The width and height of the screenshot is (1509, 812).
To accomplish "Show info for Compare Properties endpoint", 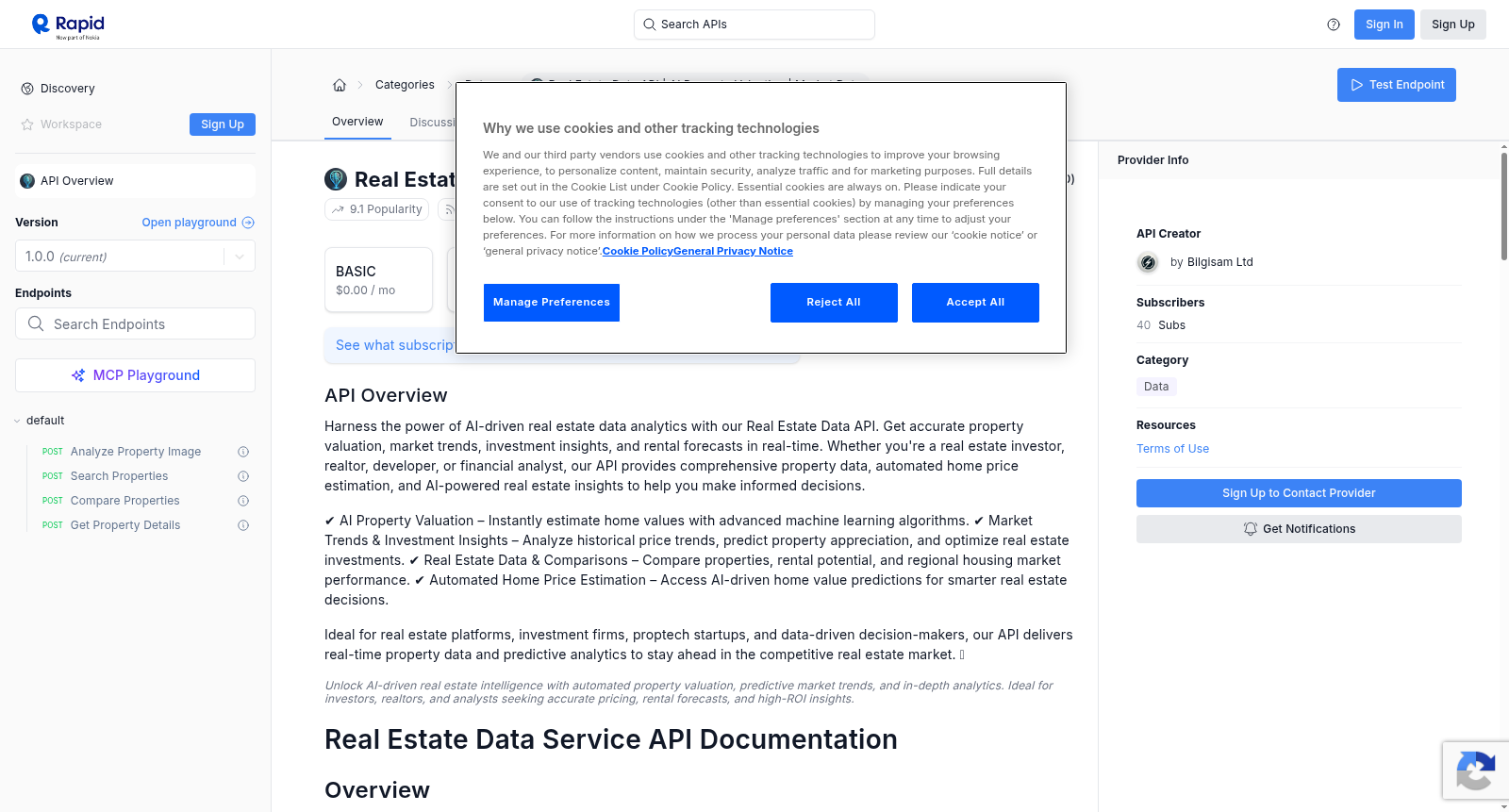I will (243, 501).
